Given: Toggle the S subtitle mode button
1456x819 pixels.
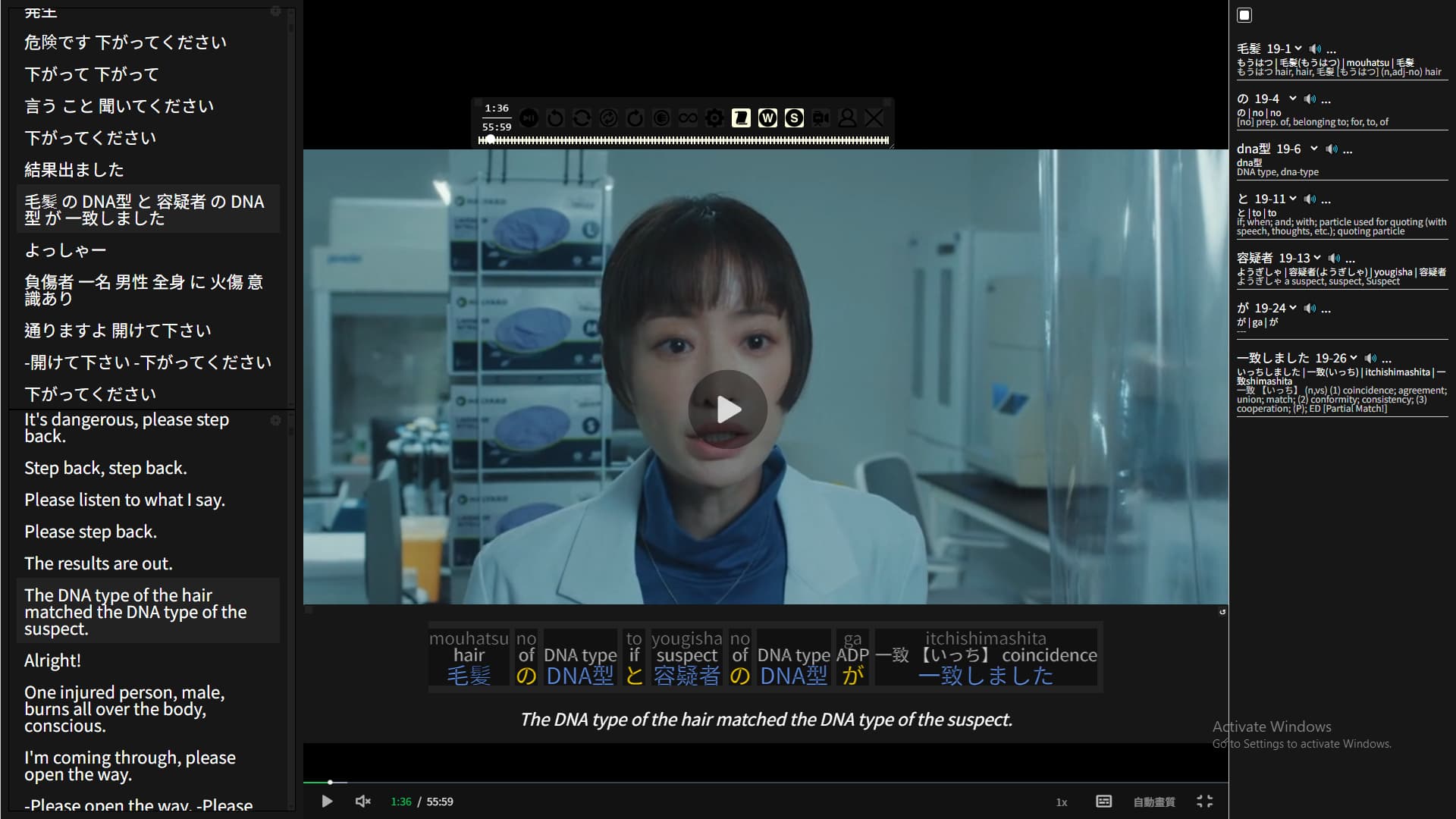Looking at the screenshot, I should tap(794, 118).
